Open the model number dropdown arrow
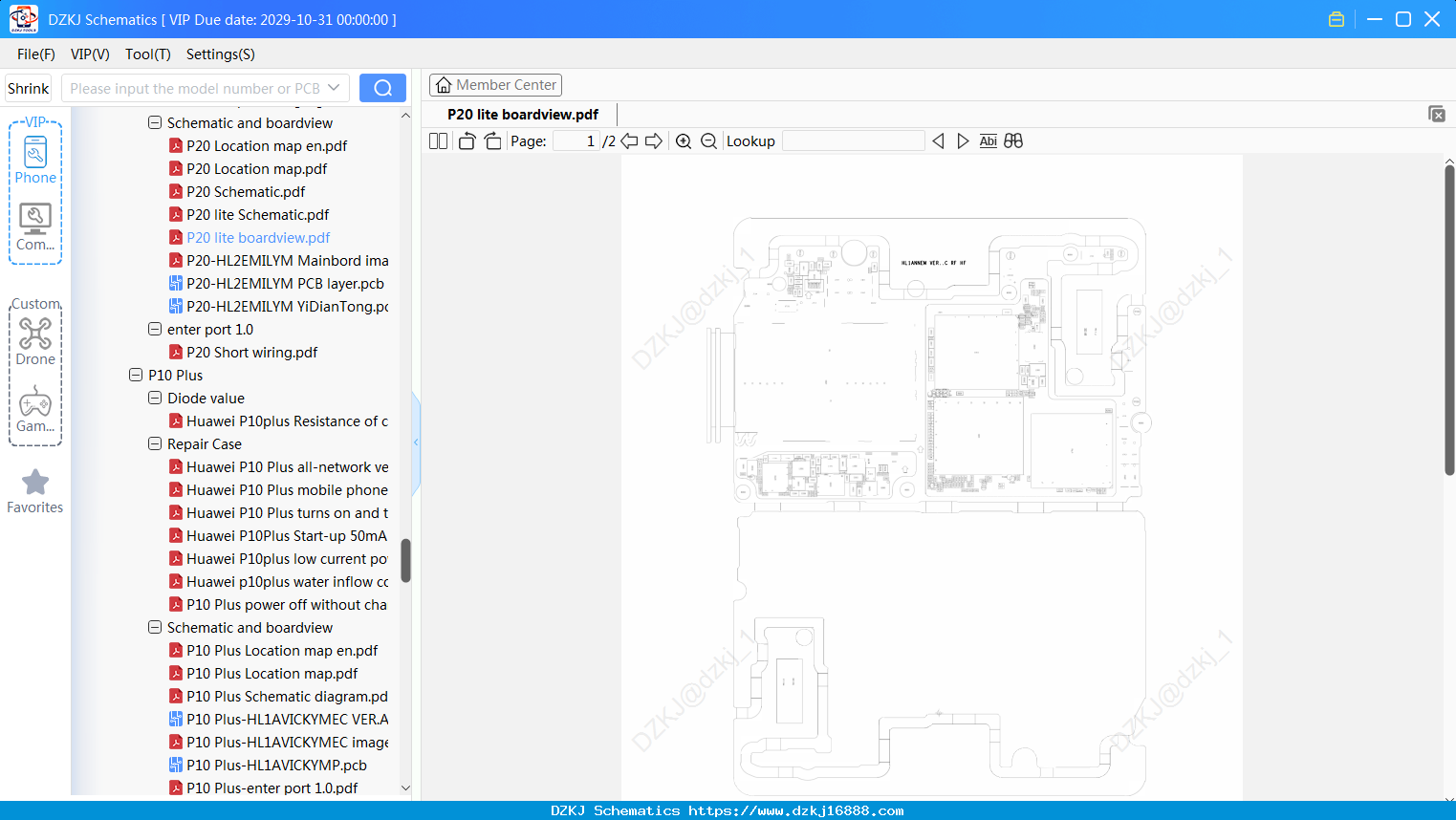1456x820 pixels. [x=334, y=88]
